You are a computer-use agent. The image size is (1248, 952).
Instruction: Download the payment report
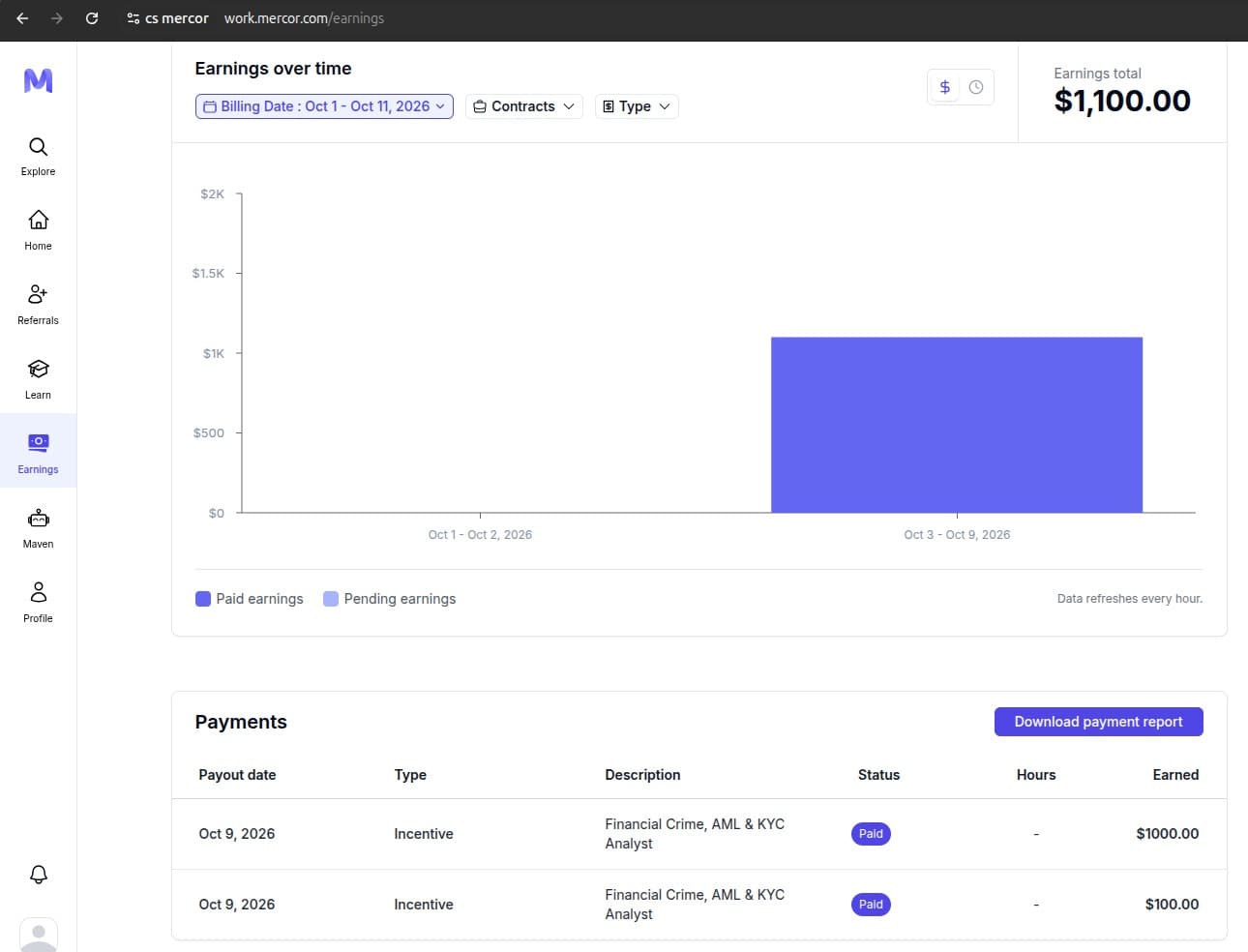[x=1098, y=722]
